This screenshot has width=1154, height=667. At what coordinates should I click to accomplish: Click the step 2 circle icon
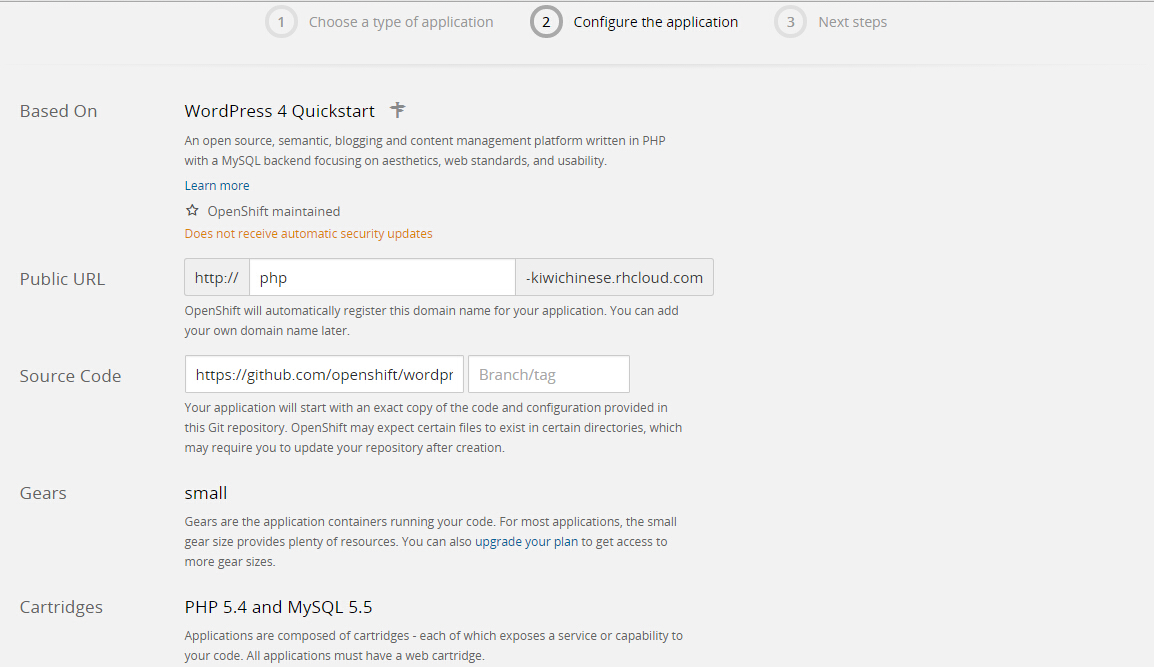point(546,22)
